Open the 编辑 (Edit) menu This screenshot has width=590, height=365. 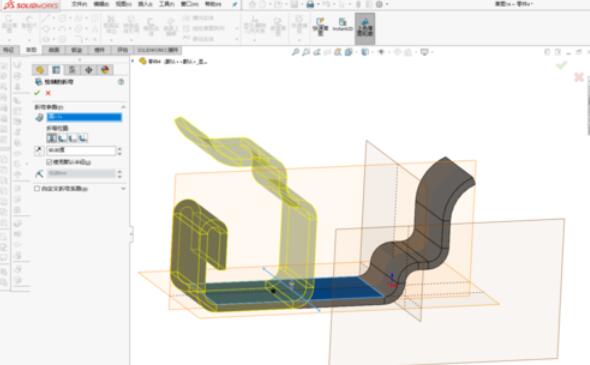click(x=101, y=4)
